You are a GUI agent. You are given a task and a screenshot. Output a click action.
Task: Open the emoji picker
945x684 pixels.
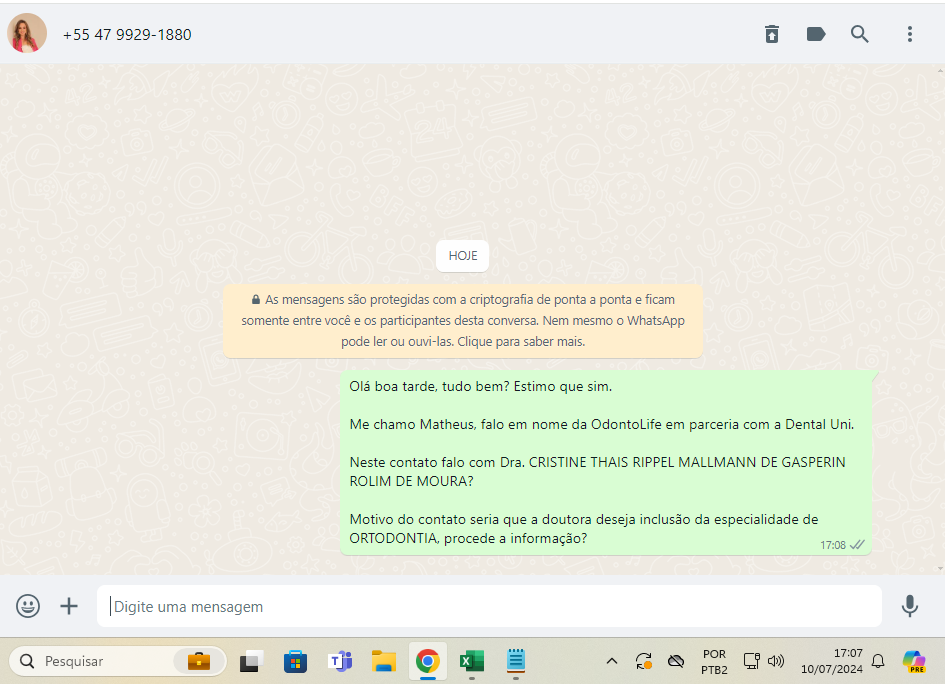click(28, 606)
